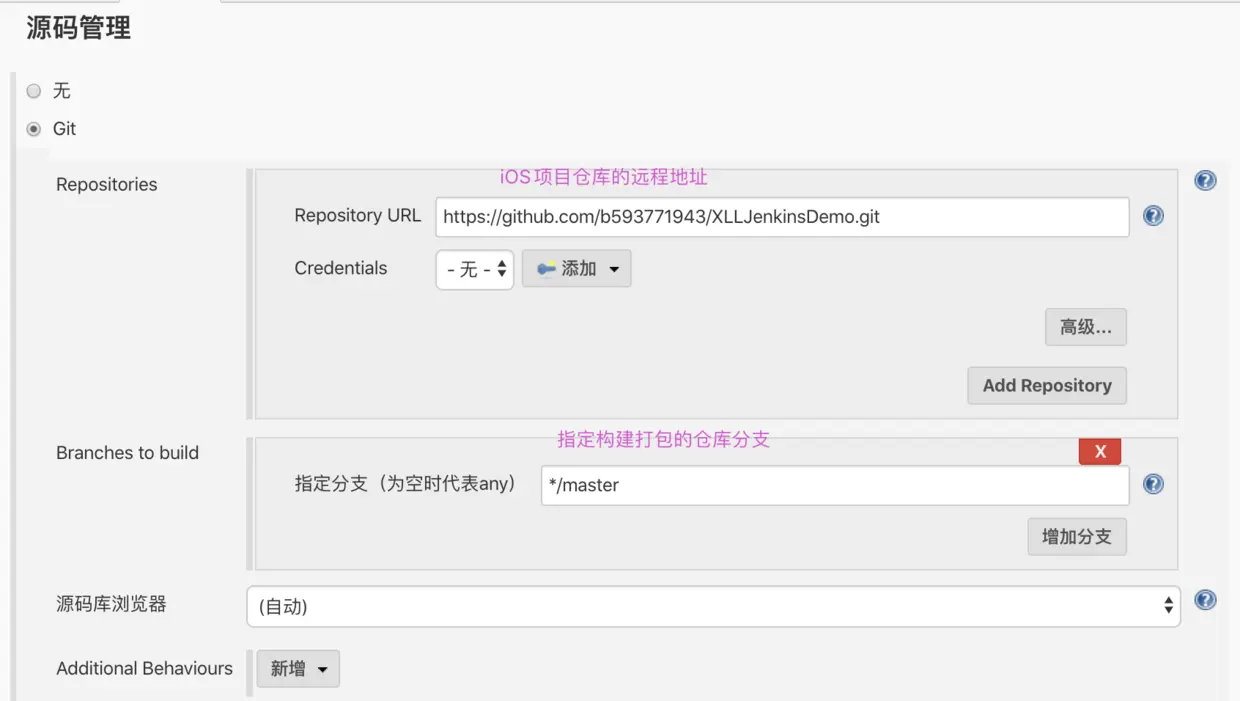Delete the branch with the red X button
The image size is (1240, 701).
(1100, 451)
